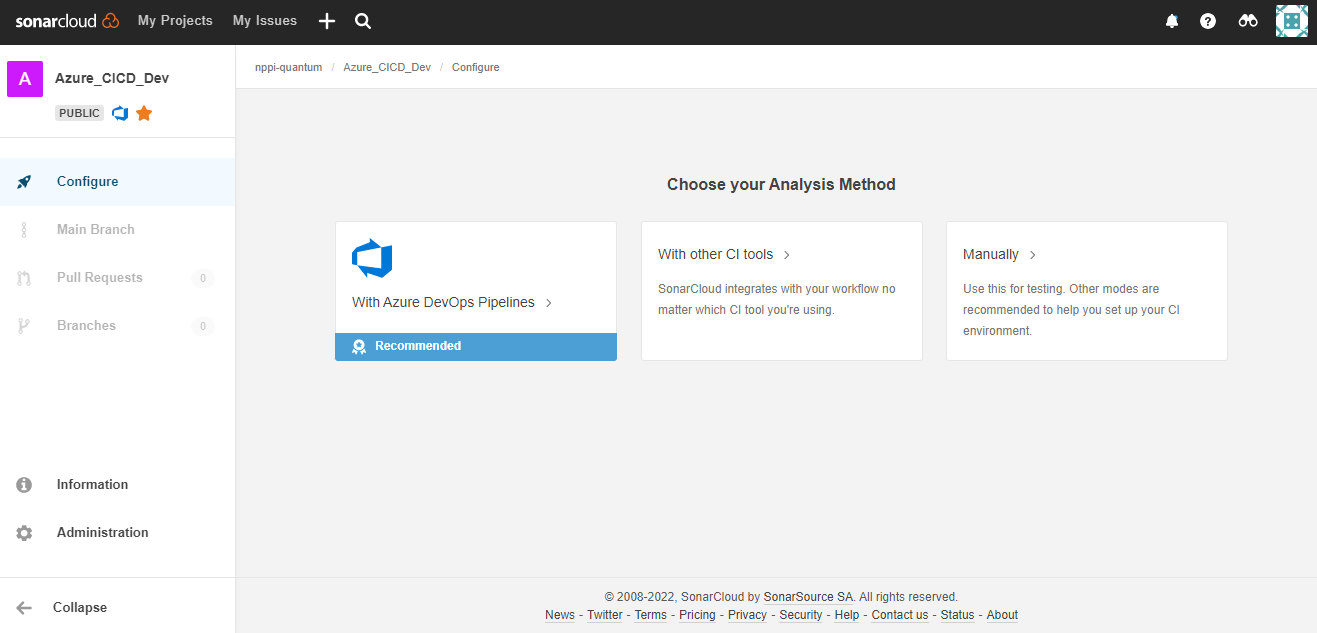Open the notifications bell
Screen dimensions: 1317x633
click(1172, 21)
